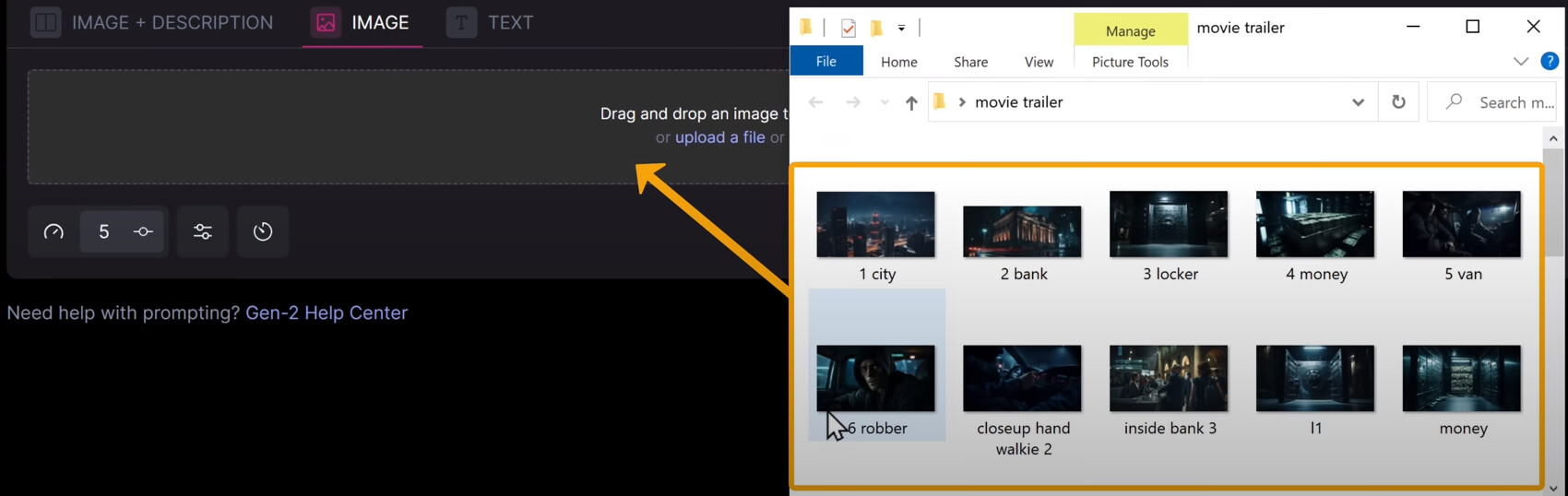Viewport: 1568px width, 496px height.
Task: Click the motion value 5 field
Action: coord(103,231)
